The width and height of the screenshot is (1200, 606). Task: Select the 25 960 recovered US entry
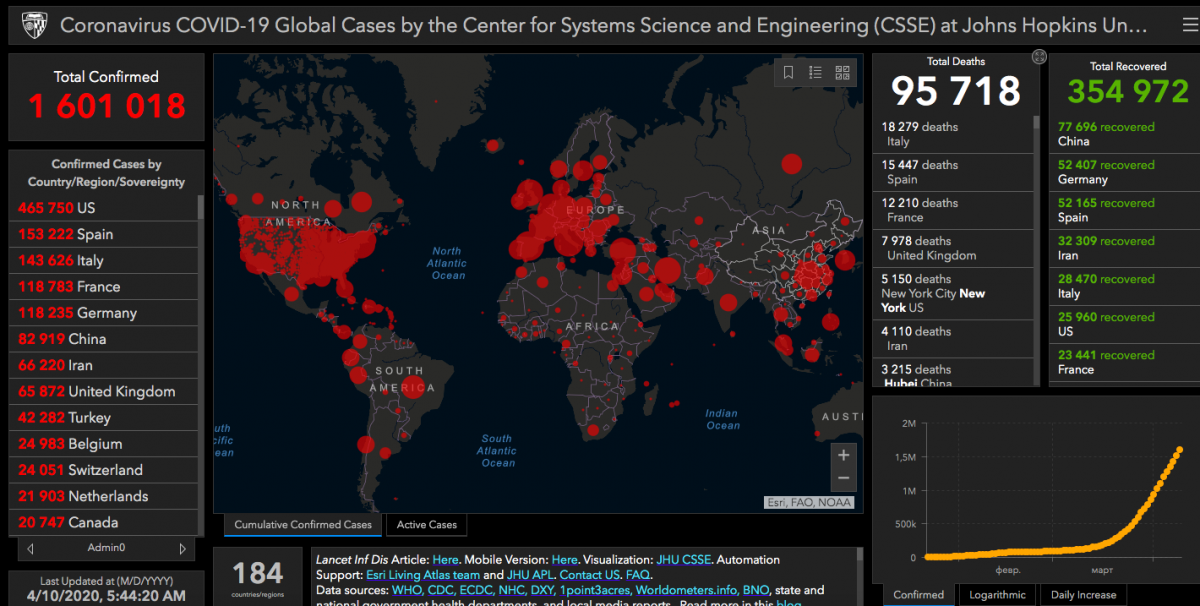[1122, 324]
